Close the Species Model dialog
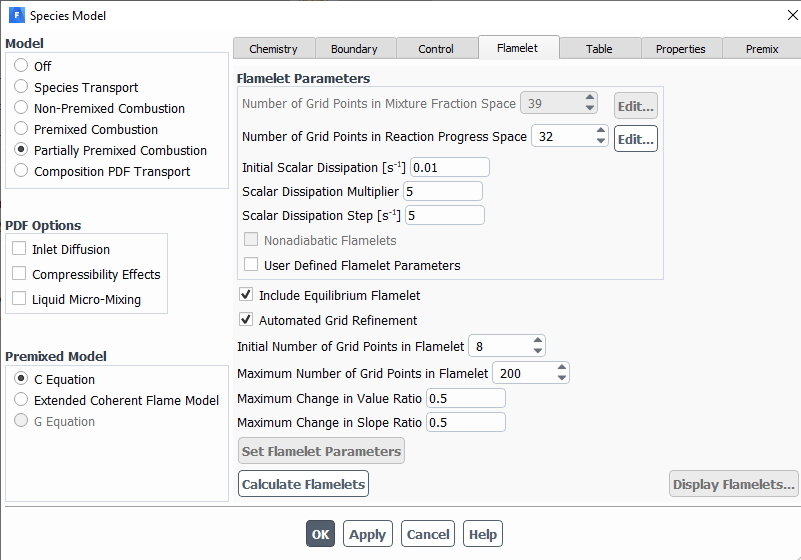Viewport: 801px width, 560px height. pyautogui.click(x=778, y=16)
